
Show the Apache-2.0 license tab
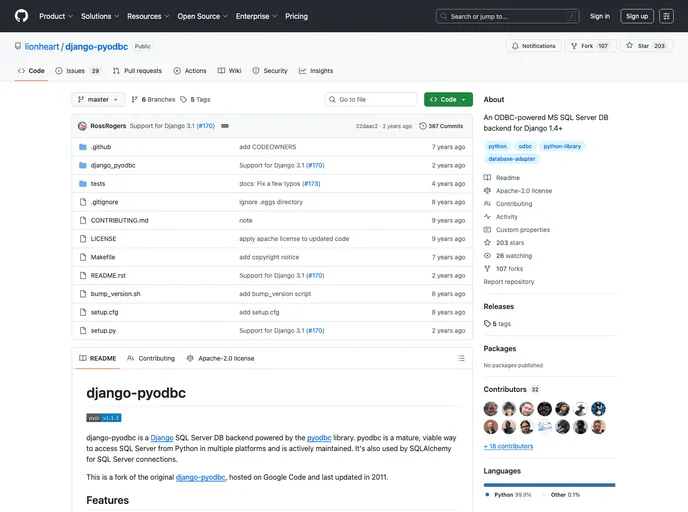pos(220,358)
